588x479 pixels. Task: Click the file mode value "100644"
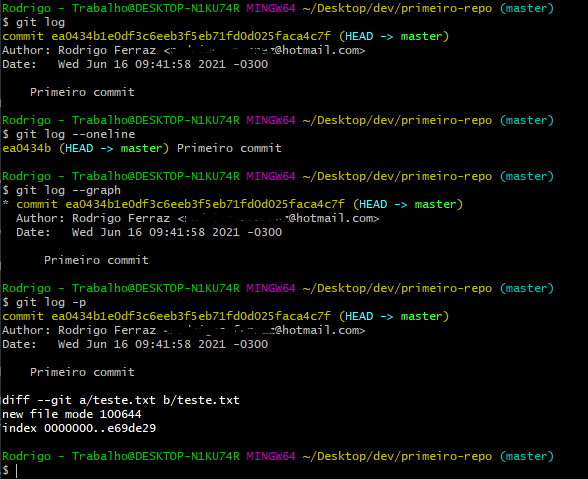click(121, 414)
